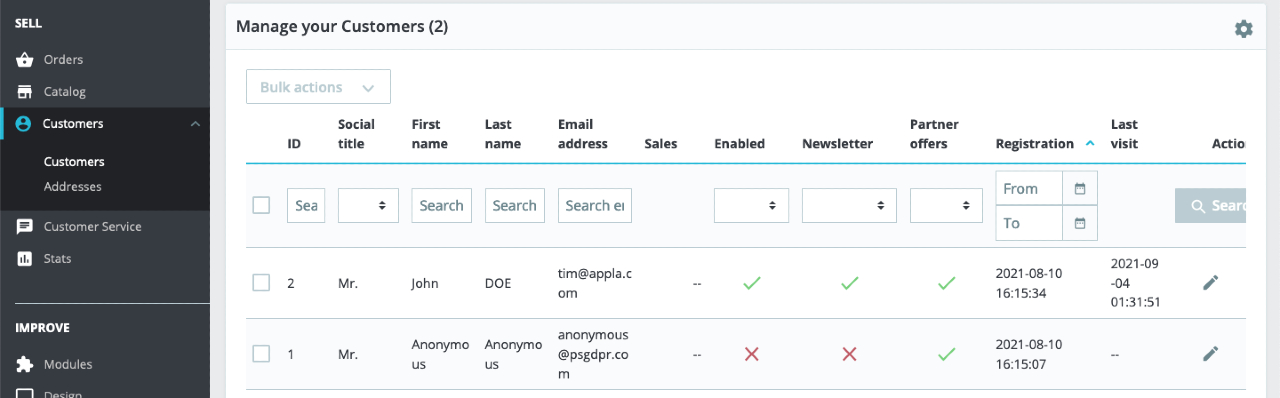This screenshot has height=398, width=1280.
Task: Click the first name John cell
Action: (425, 283)
